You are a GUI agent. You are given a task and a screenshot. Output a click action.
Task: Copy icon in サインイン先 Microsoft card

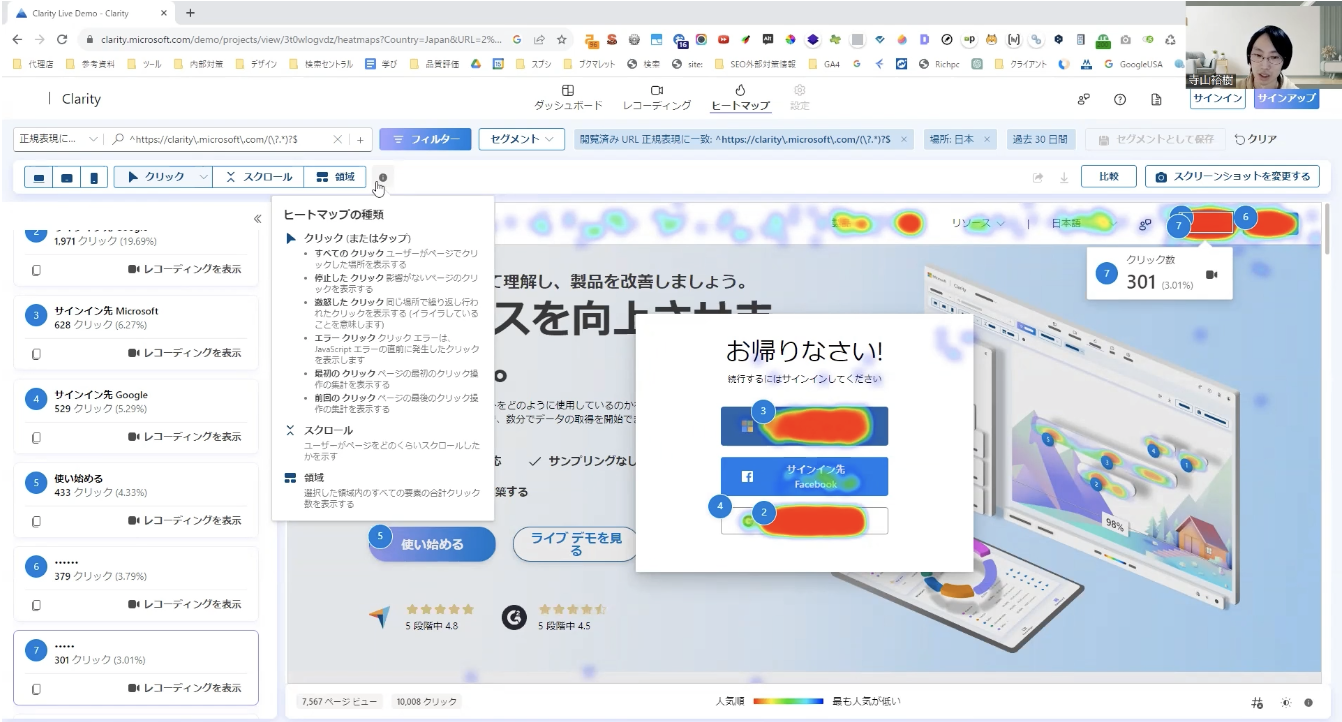tap(37, 353)
